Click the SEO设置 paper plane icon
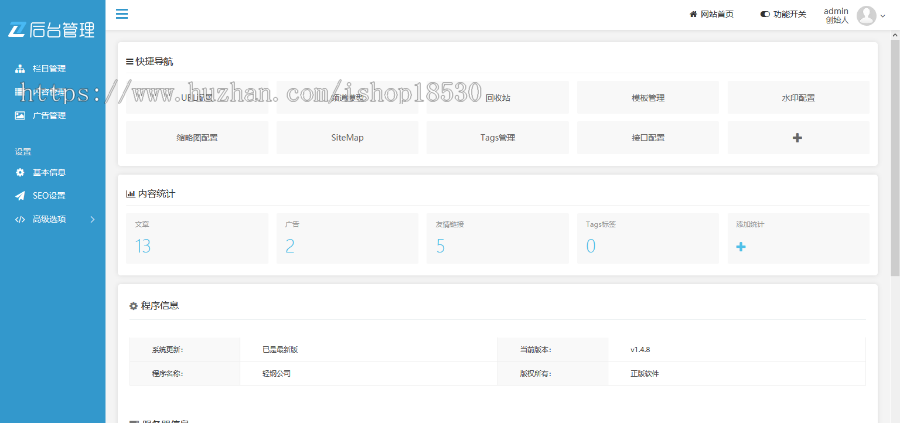 coord(20,196)
